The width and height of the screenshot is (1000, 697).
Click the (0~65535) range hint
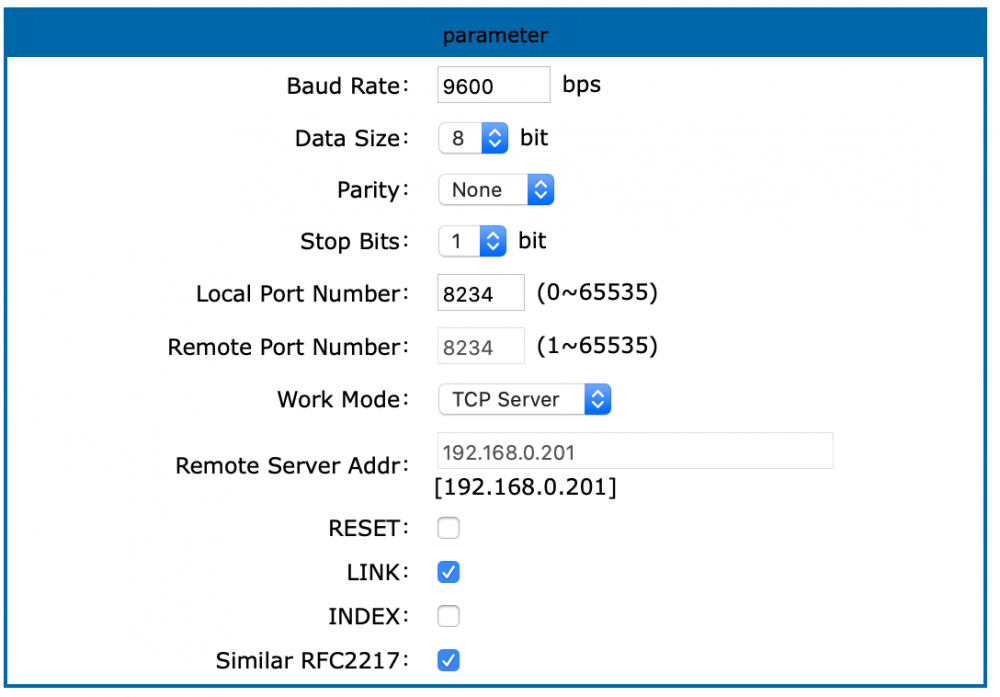596,293
